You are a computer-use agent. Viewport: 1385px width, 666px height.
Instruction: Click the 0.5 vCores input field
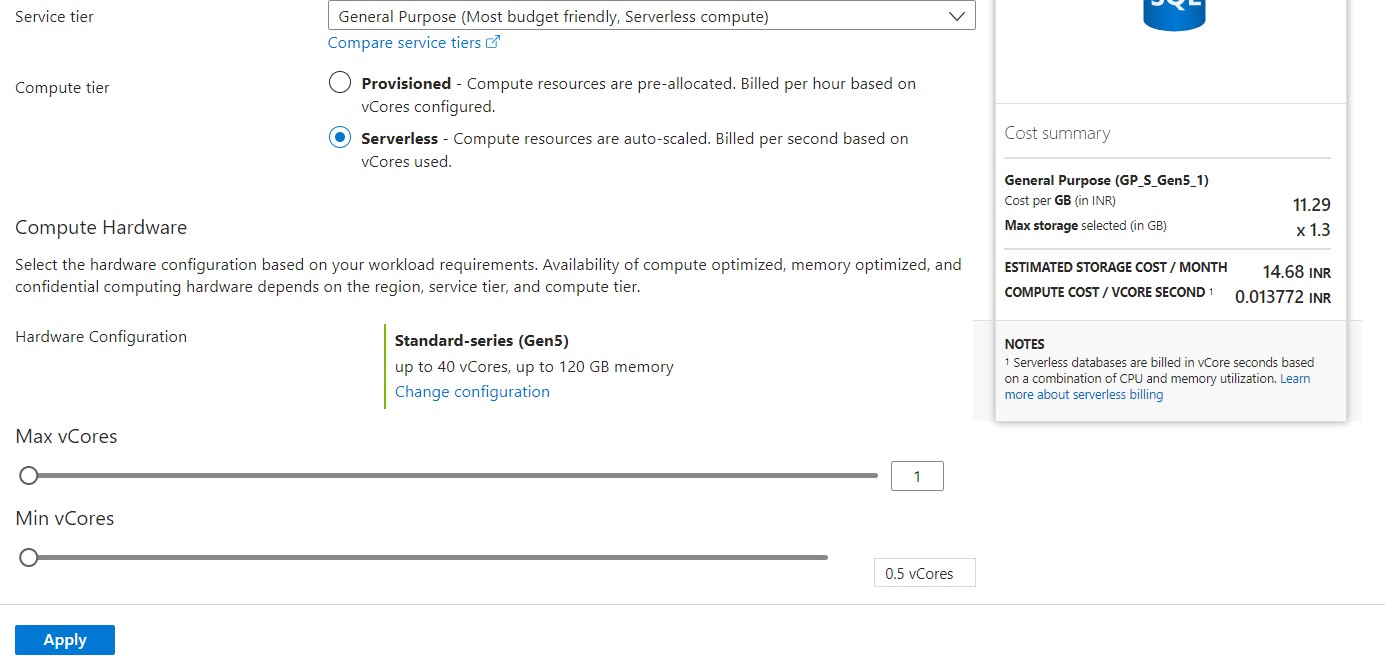point(924,572)
